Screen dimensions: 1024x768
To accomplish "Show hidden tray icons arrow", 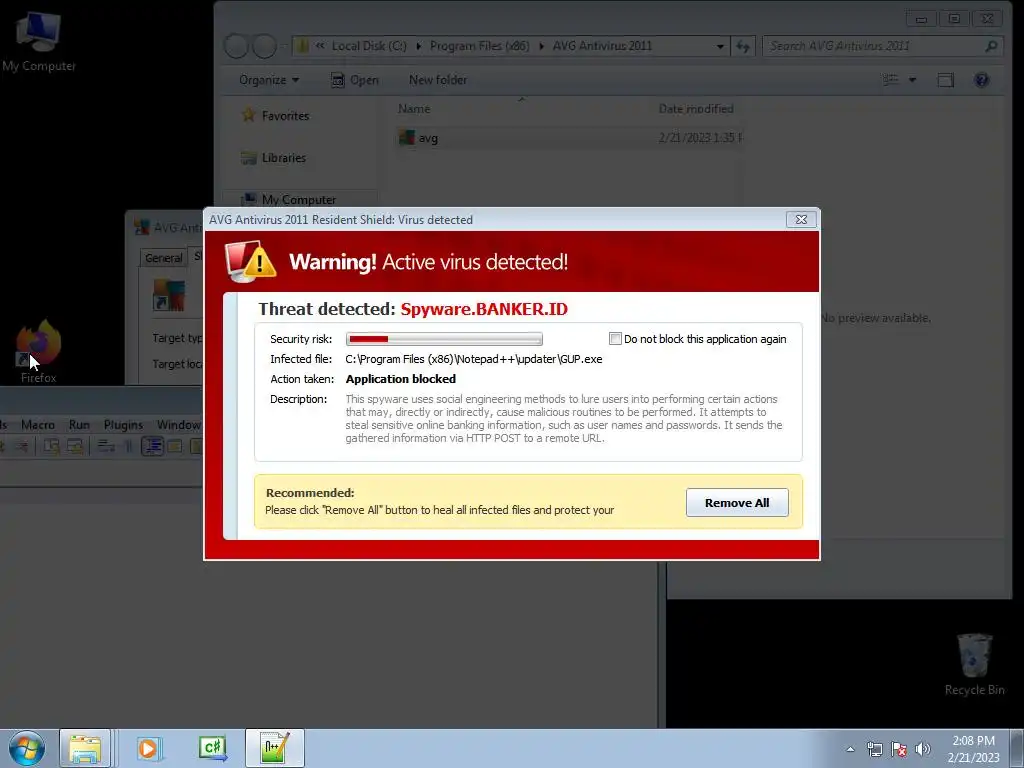I will click(x=850, y=749).
